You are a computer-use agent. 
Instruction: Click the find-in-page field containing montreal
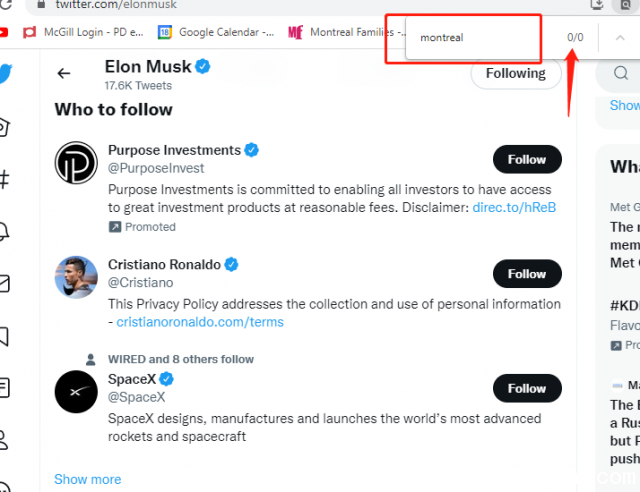tap(473, 38)
